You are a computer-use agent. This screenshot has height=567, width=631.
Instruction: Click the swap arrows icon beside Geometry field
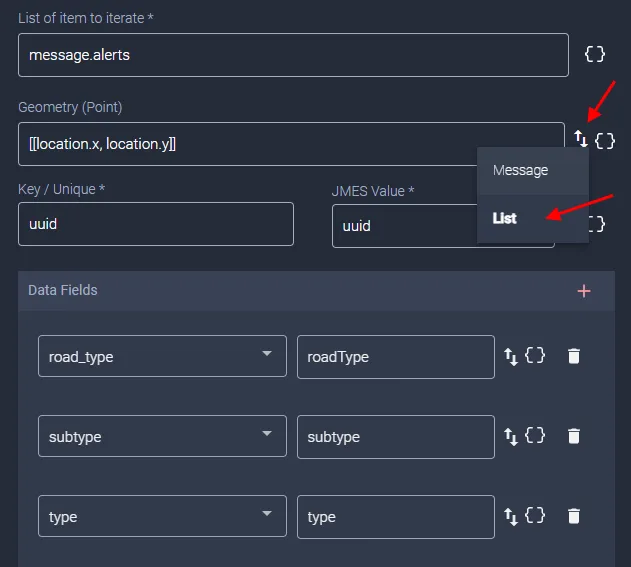click(581, 138)
